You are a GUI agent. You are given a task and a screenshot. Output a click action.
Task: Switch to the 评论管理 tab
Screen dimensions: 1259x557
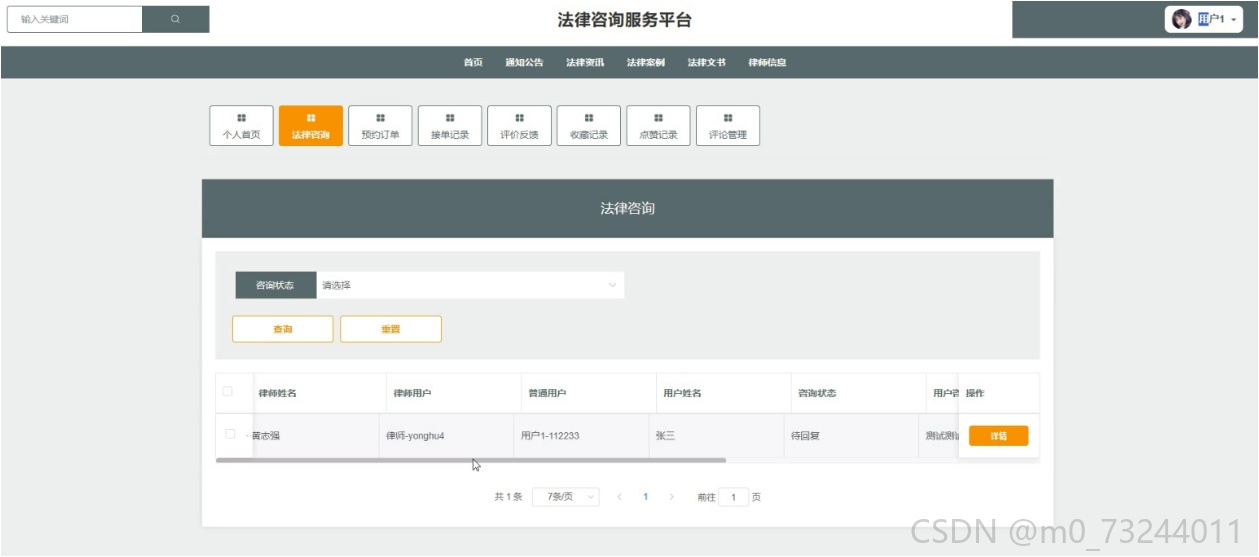pos(728,126)
